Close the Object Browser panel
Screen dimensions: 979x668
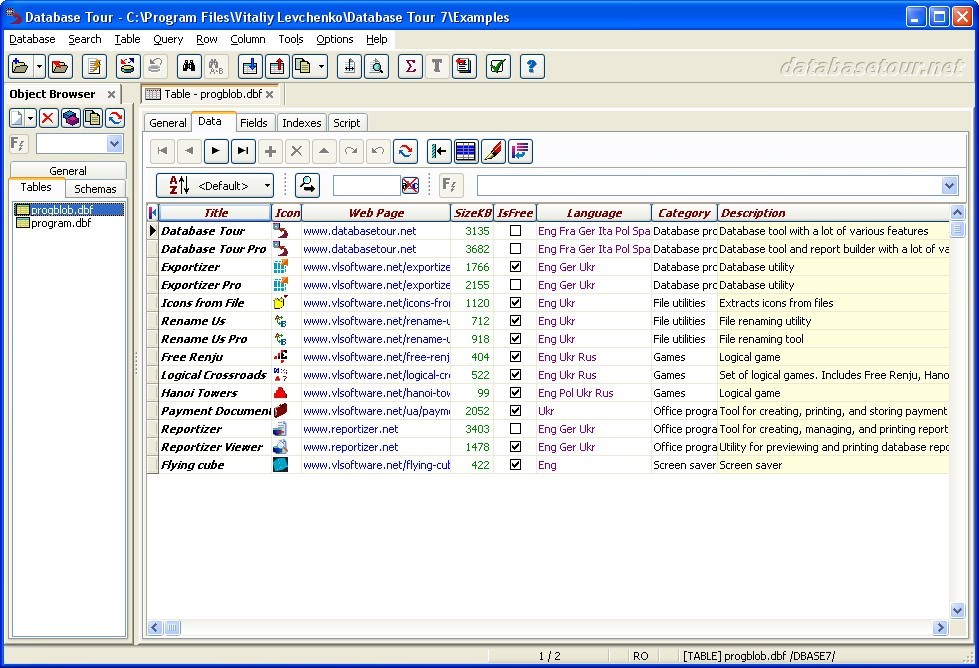[111, 94]
